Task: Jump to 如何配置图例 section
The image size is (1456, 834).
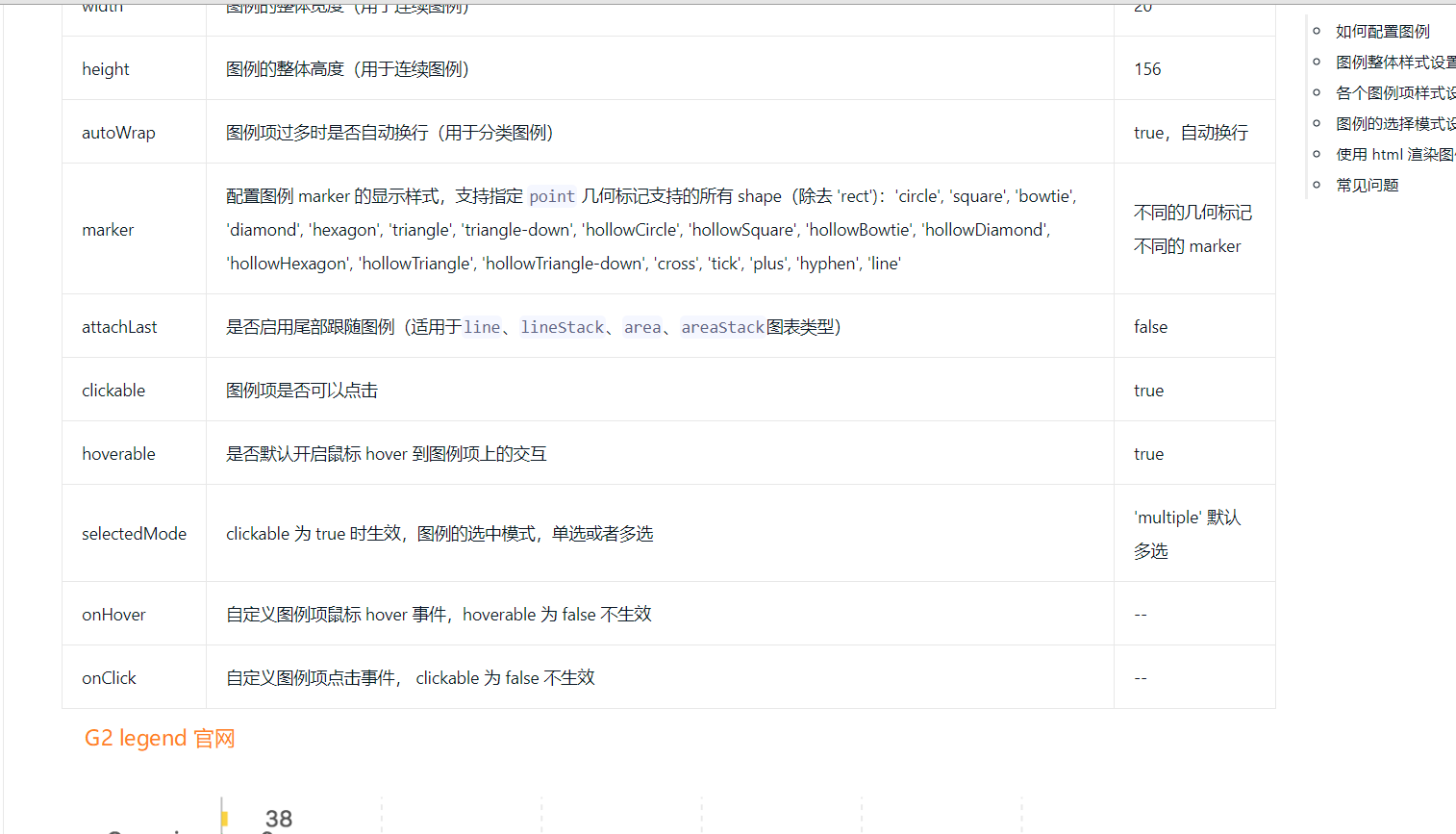Action: coord(1382,32)
